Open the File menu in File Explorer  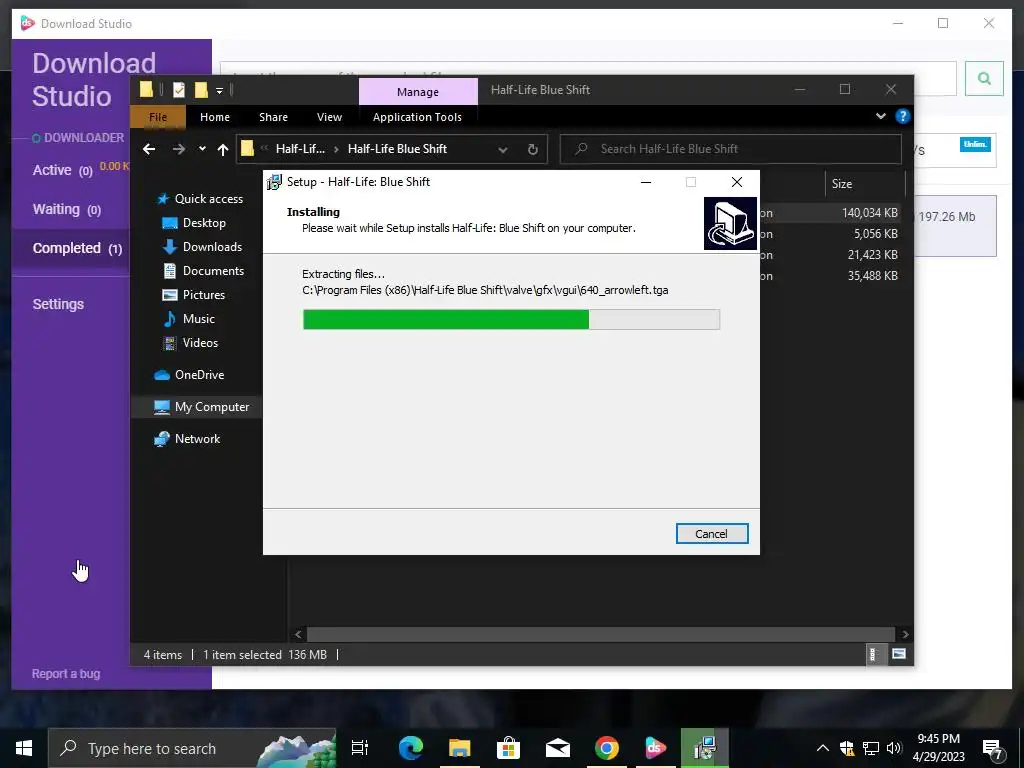[x=157, y=117]
